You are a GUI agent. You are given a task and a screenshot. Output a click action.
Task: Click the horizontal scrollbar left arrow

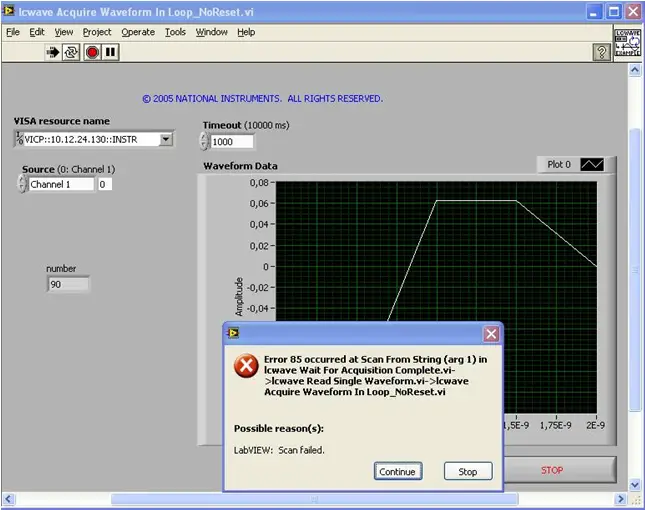click(9, 499)
